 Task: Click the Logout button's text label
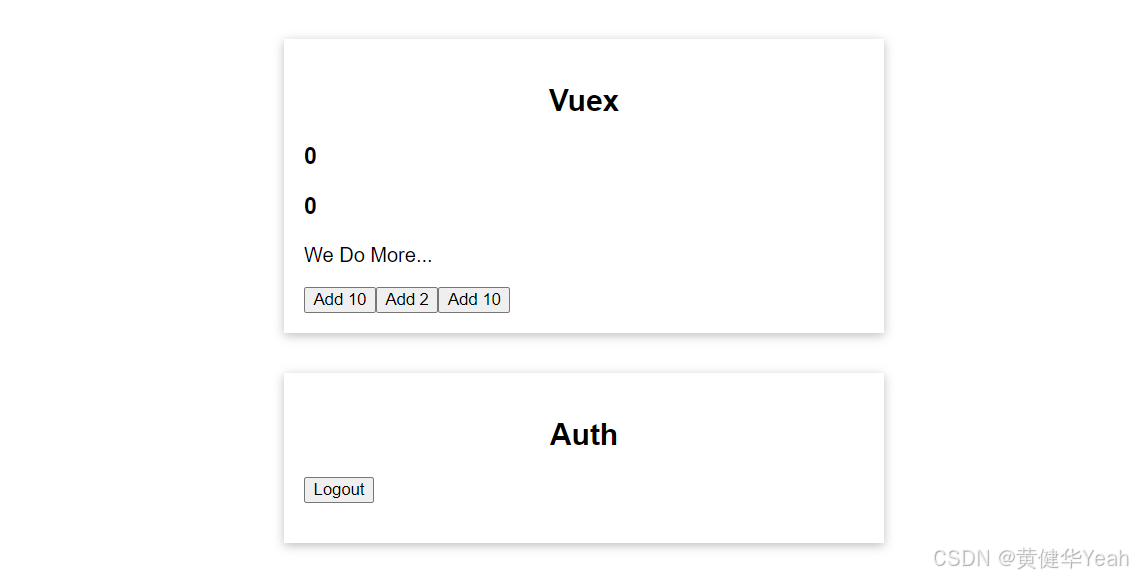(x=338, y=489)
